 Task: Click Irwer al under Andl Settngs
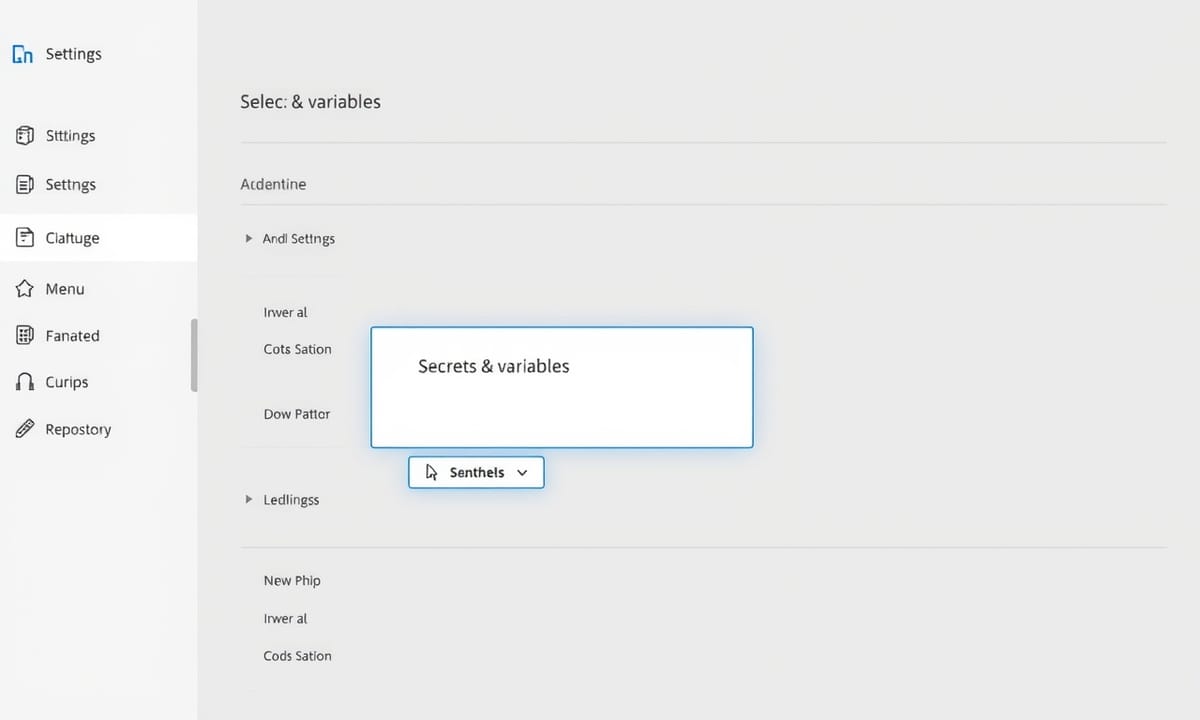[x=285, y=312]
